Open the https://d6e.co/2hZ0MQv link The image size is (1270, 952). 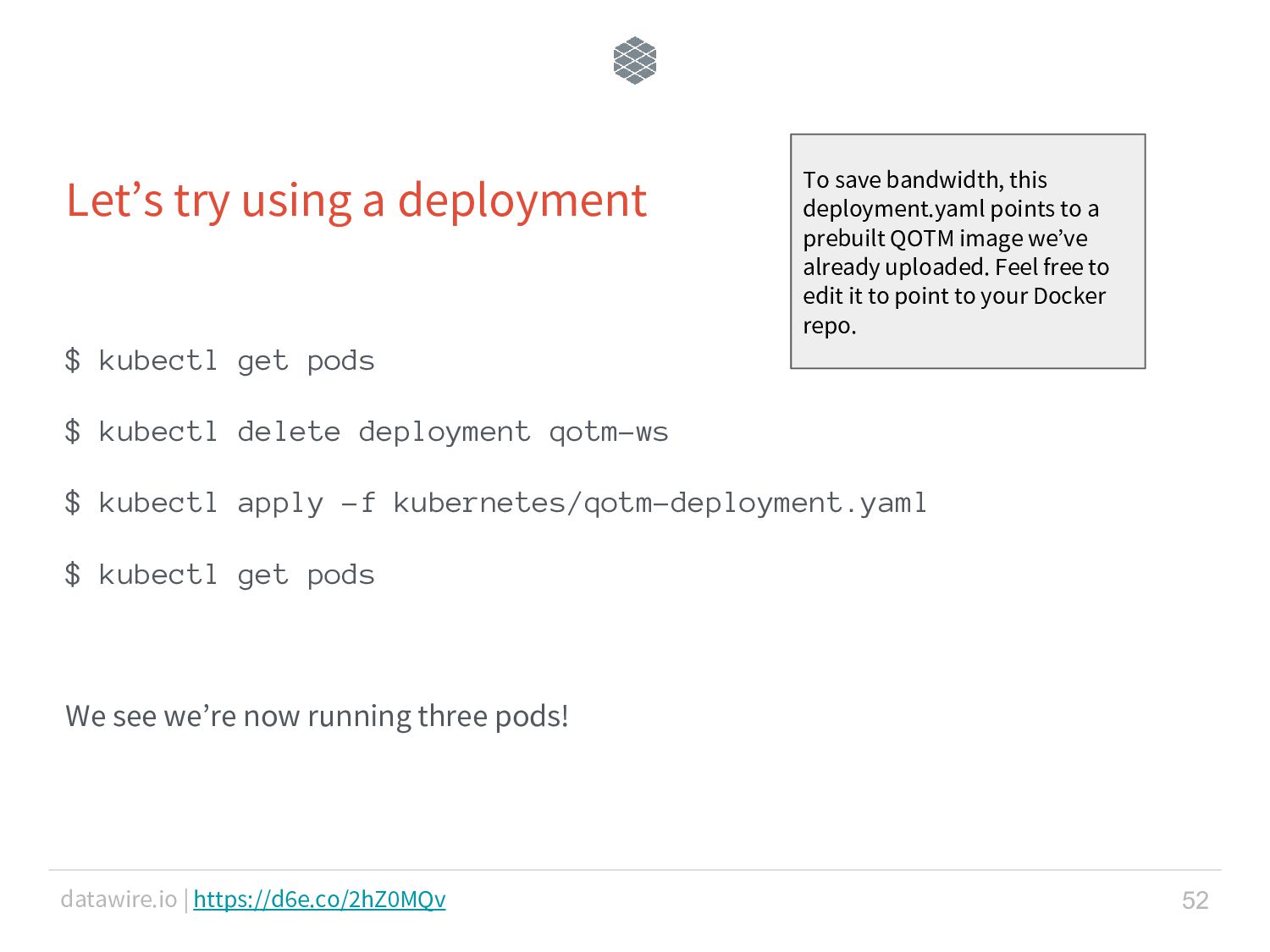(319, 899)
